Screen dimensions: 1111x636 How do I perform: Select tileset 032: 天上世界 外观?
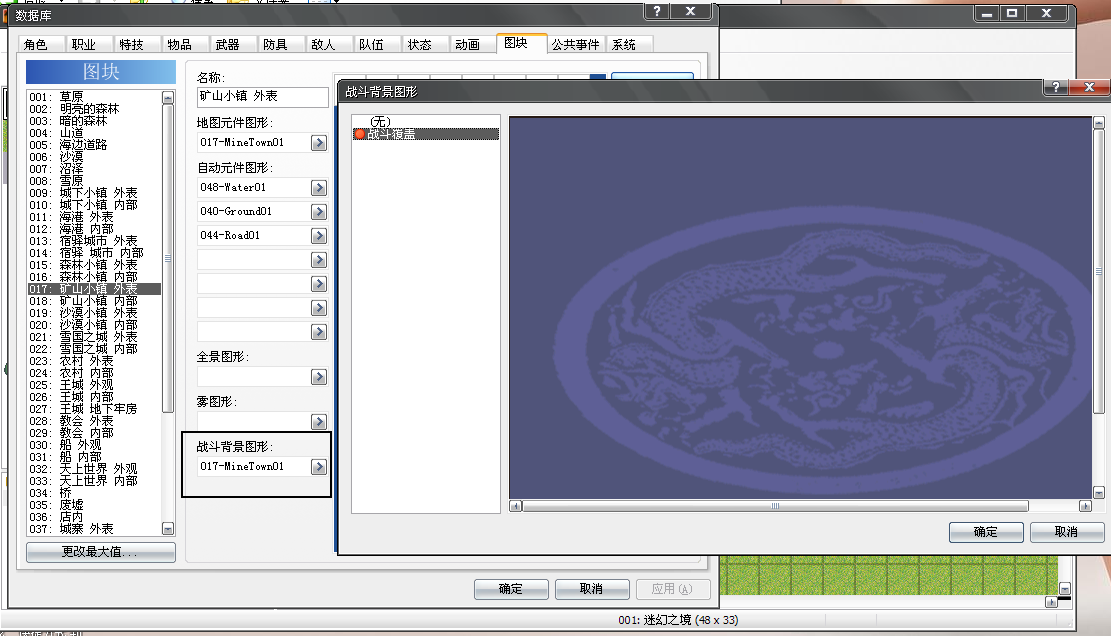(94, 469)
